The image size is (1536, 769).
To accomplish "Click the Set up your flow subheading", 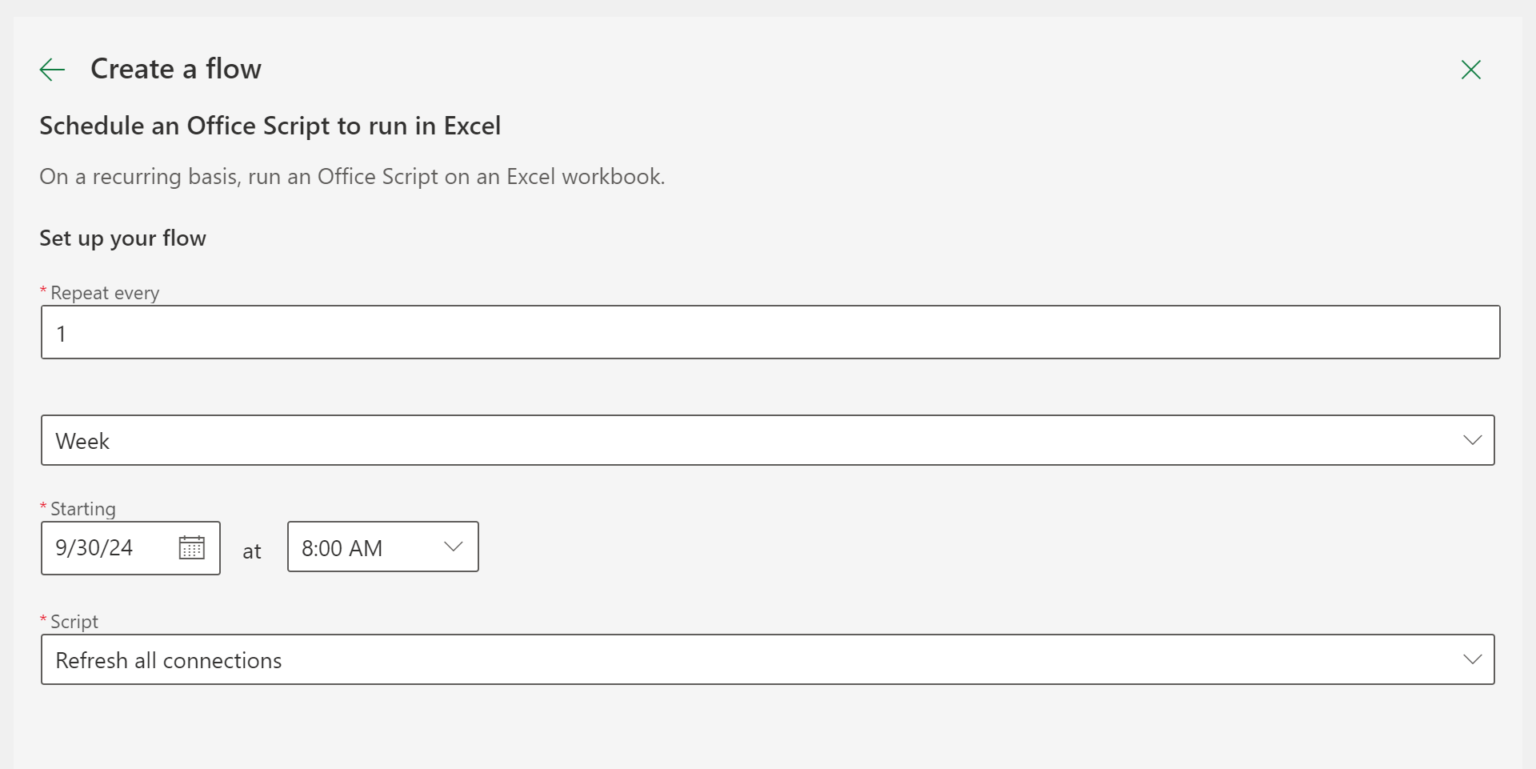I will tap(123, 238).
